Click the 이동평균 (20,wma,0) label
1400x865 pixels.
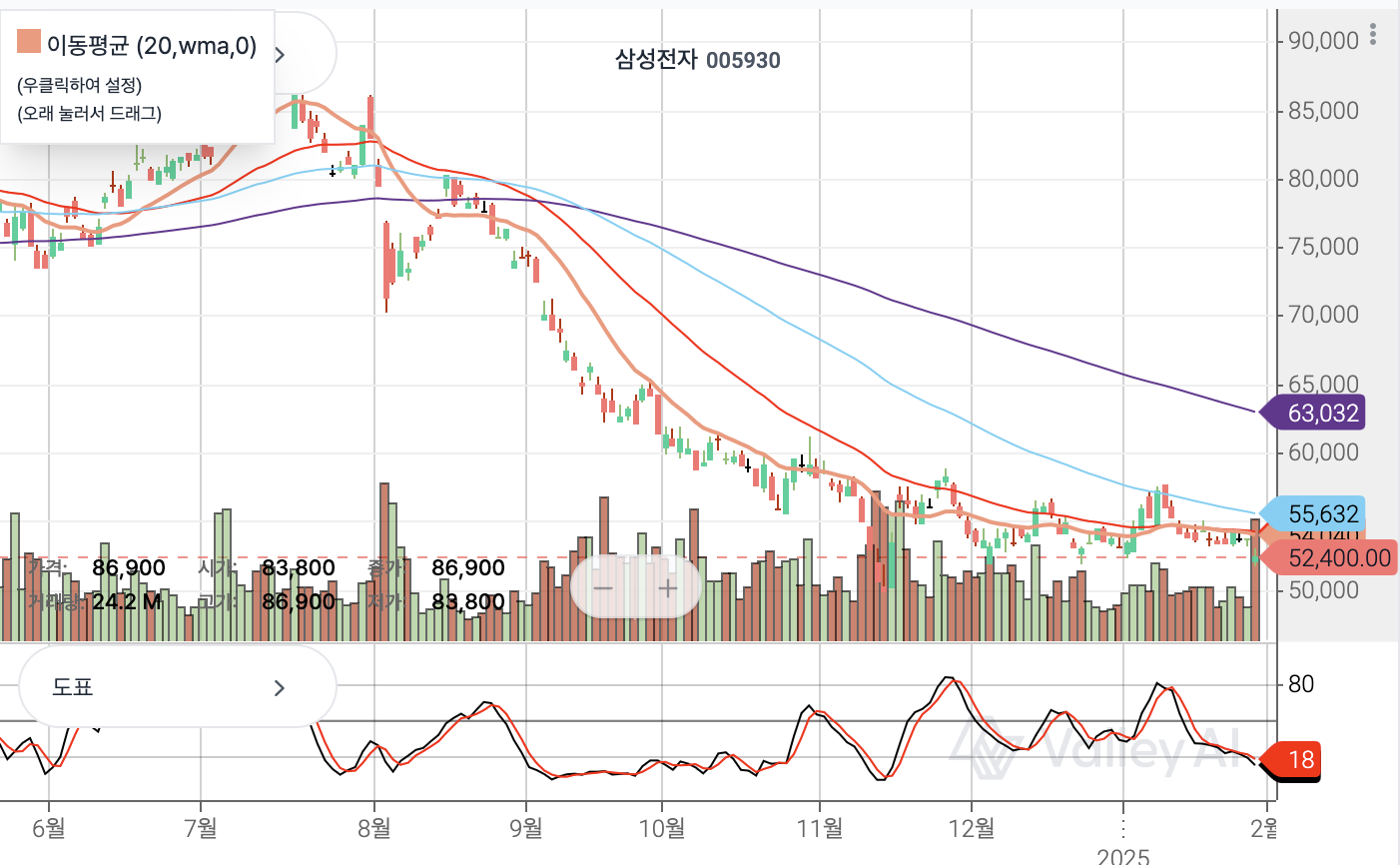(151, 46)
